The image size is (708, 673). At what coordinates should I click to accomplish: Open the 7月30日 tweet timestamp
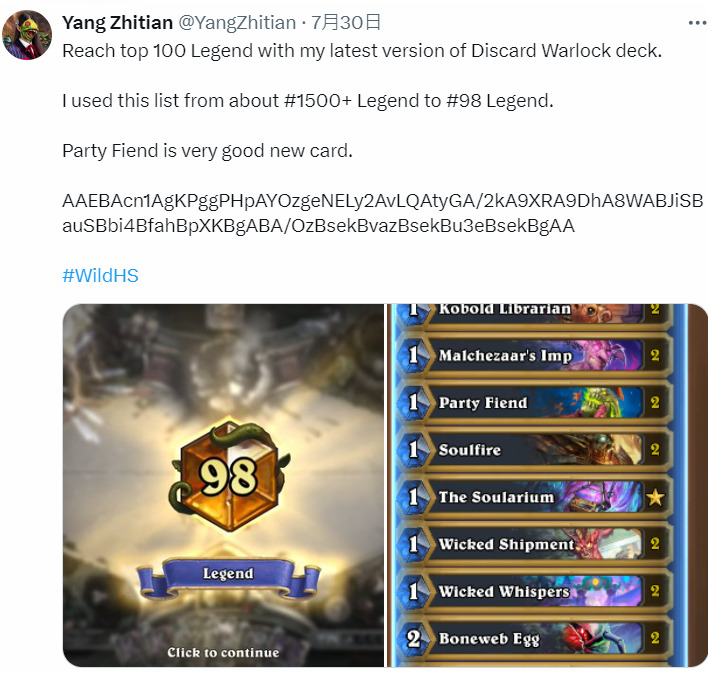point(346,22)
